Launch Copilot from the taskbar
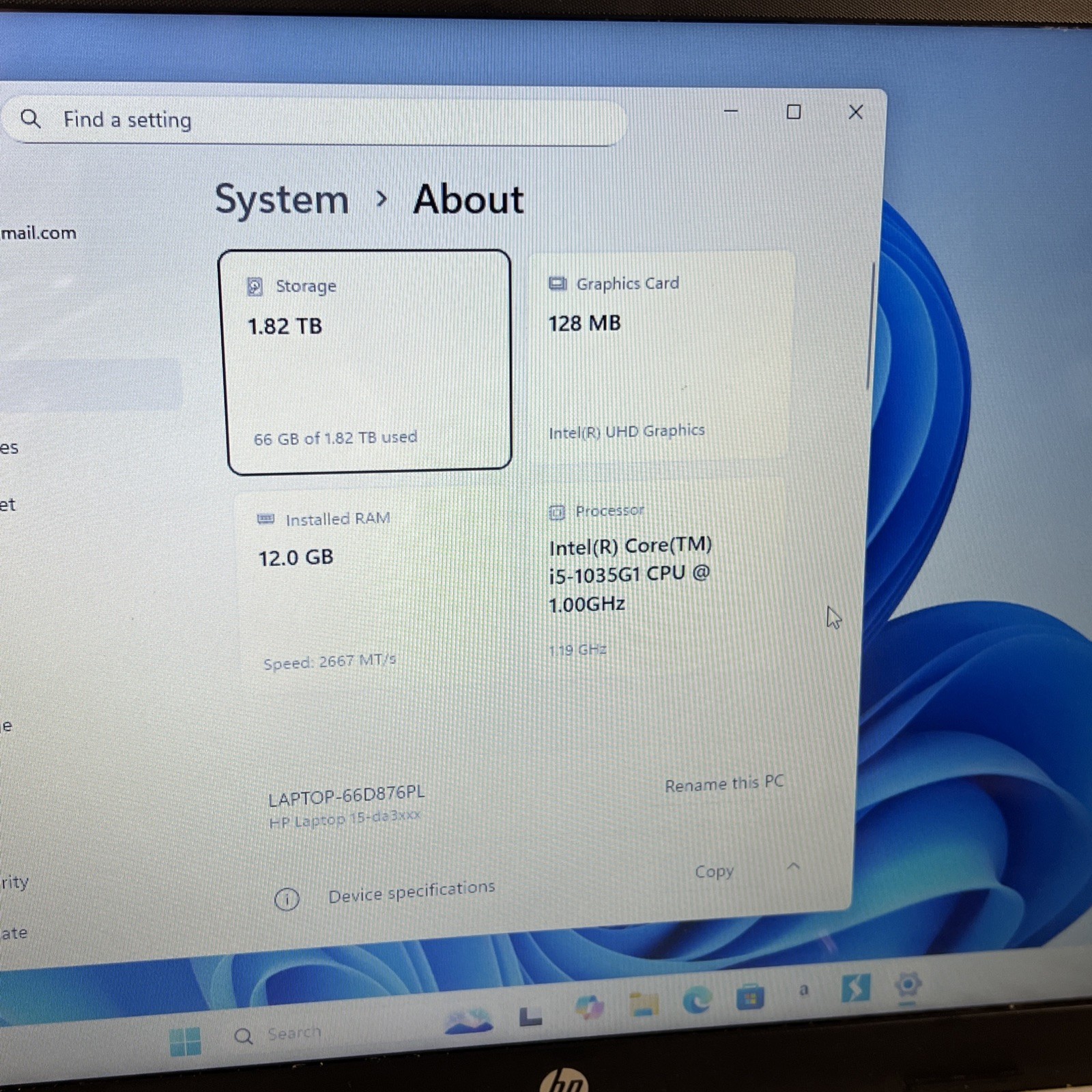 click(x=589, y=1007)
